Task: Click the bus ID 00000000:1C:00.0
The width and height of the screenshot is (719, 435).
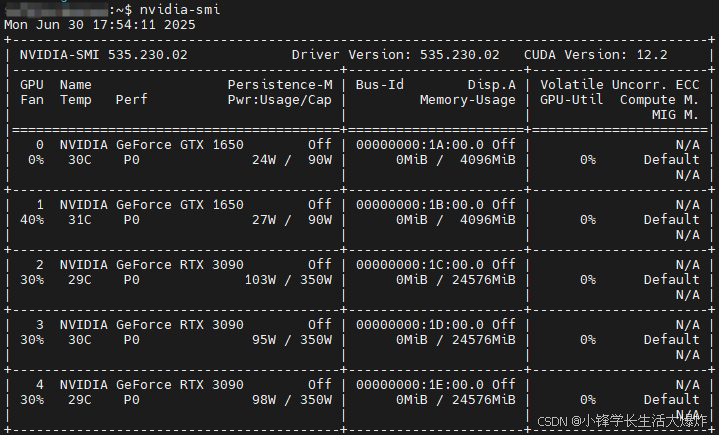Action: pos(420,265)
